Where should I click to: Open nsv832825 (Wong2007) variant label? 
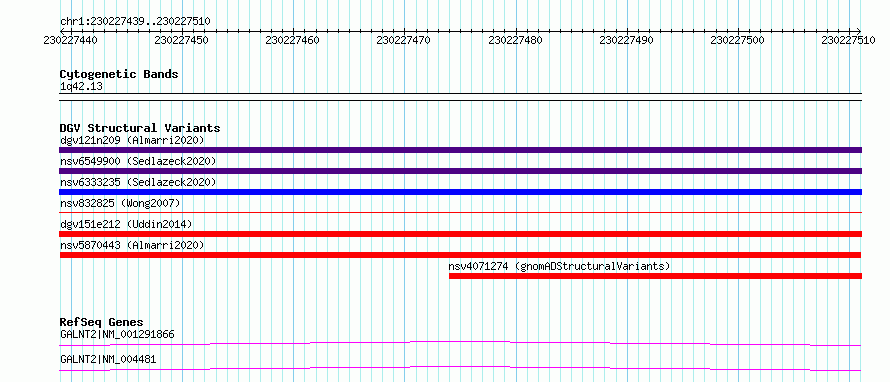120,203
